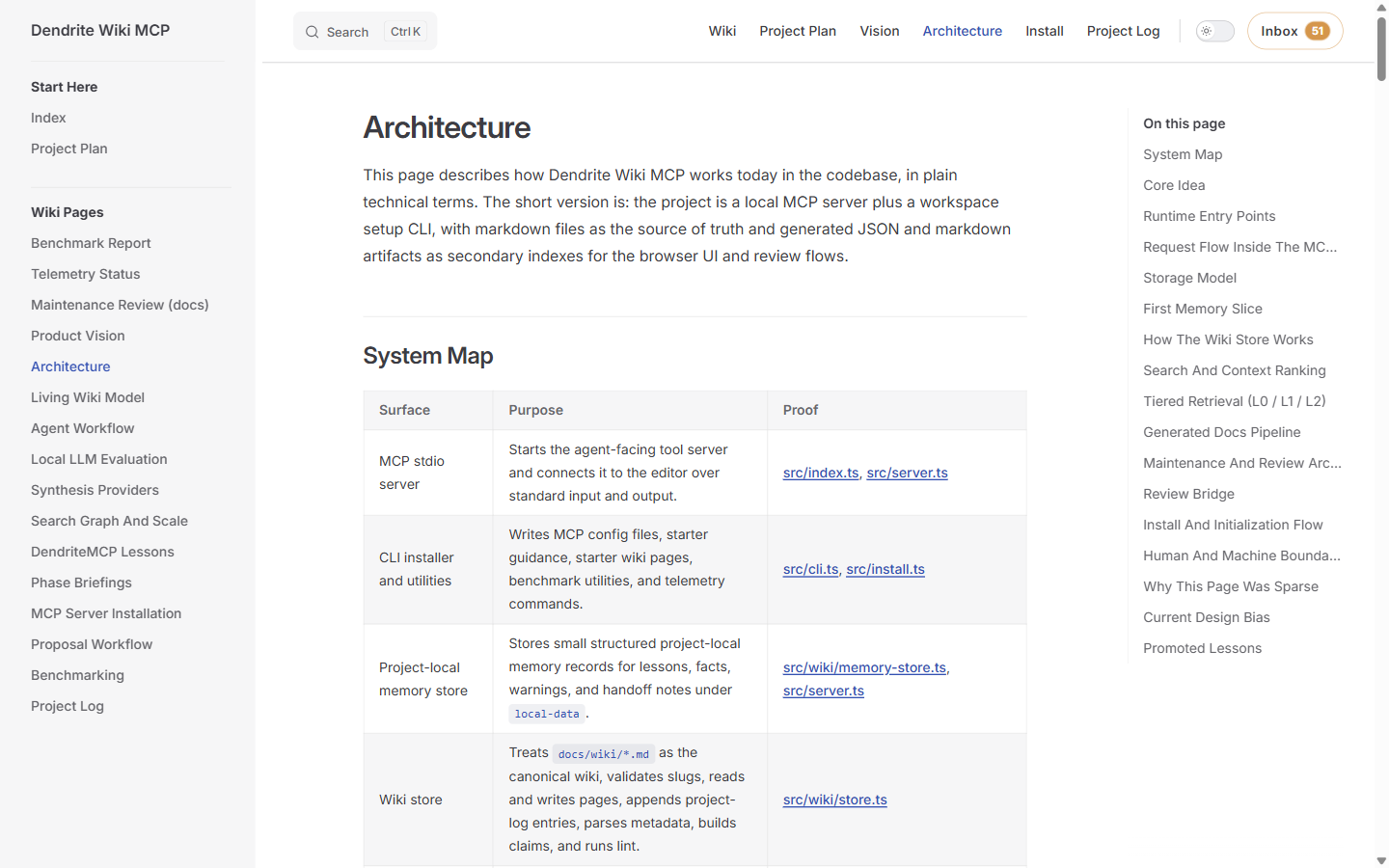Click the page vertical scrollbar thumb
The image size is (1389, 868).
tap(1381, 48)
